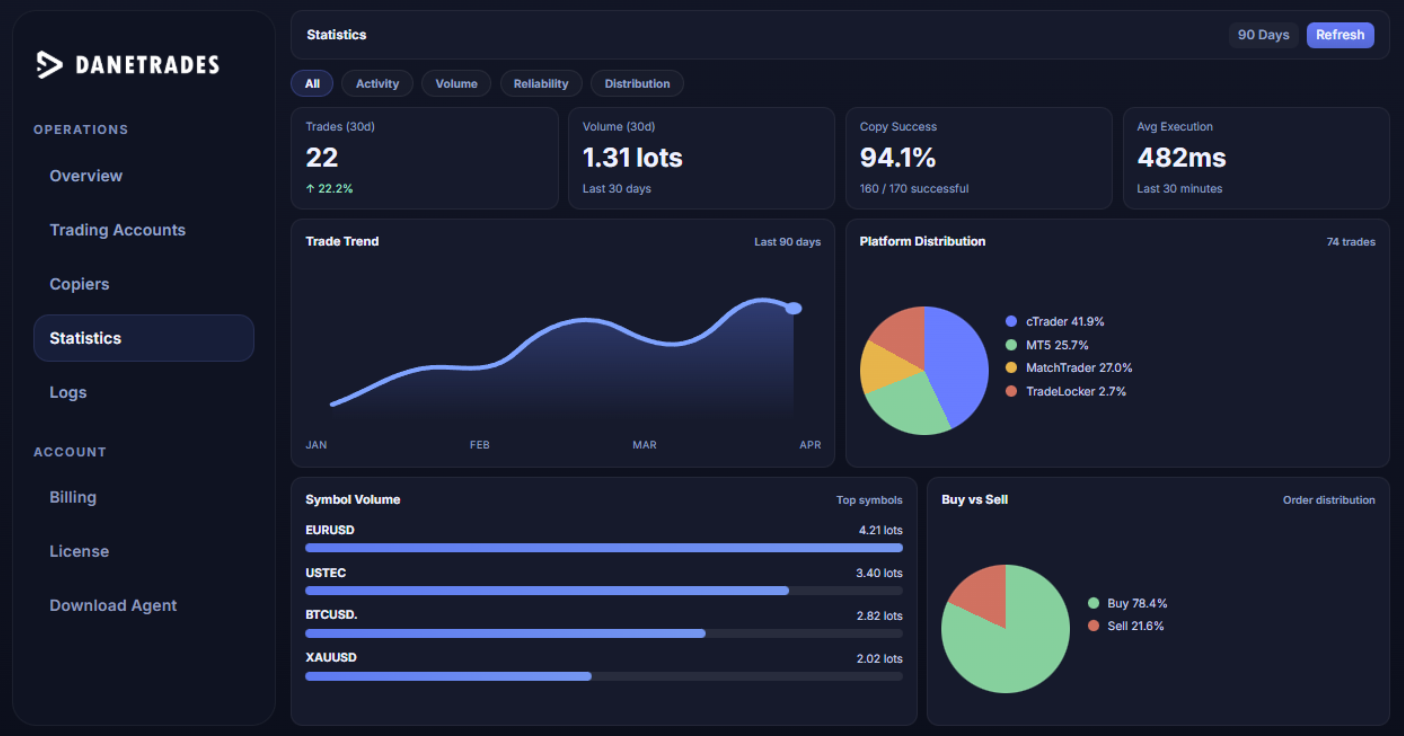Click the green MT5 legend dot
The height and width of the screenshot is (736, 1404).
coord(1011,345)
